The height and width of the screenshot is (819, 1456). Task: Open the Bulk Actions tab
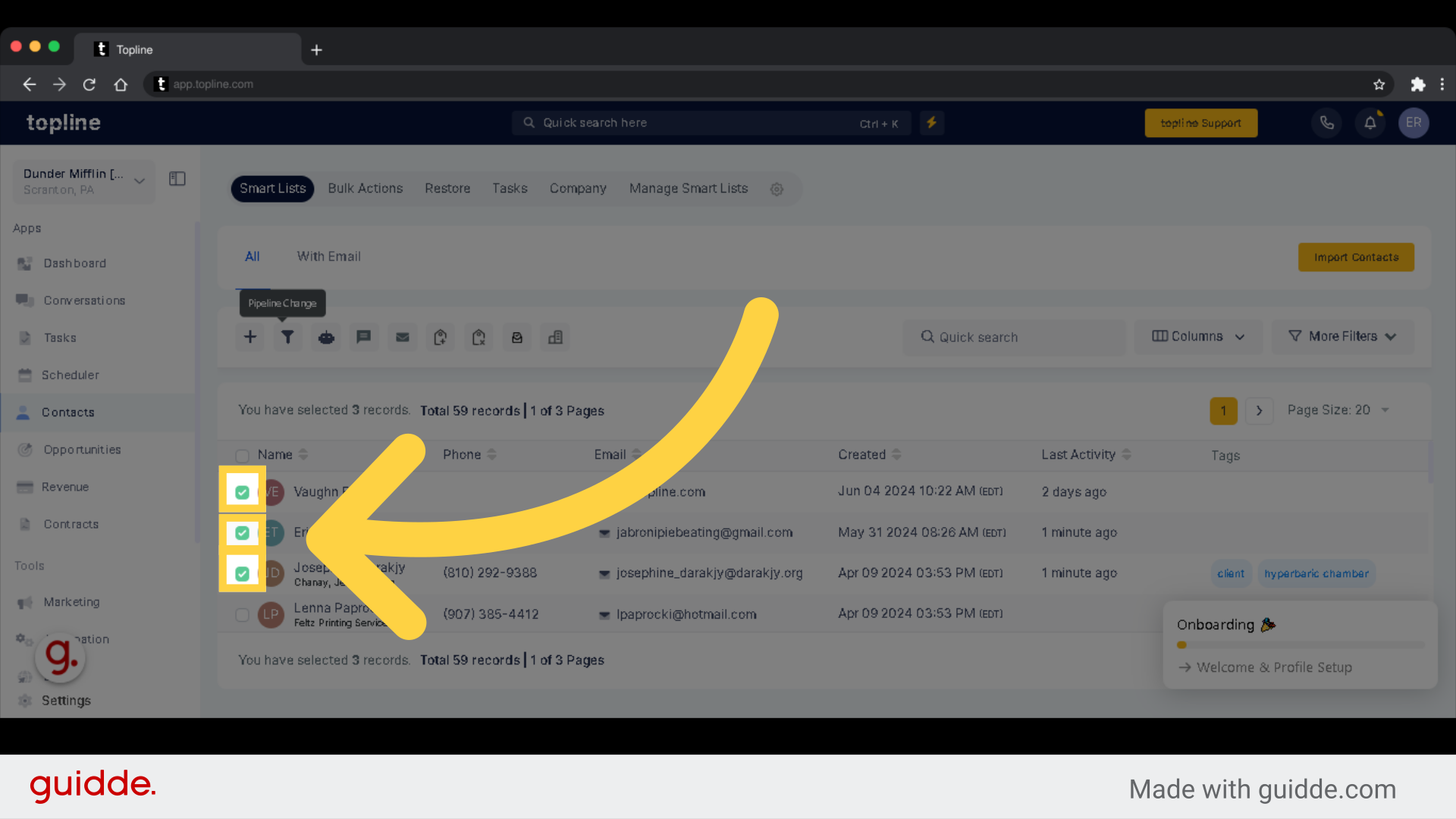tap(365, 188)
